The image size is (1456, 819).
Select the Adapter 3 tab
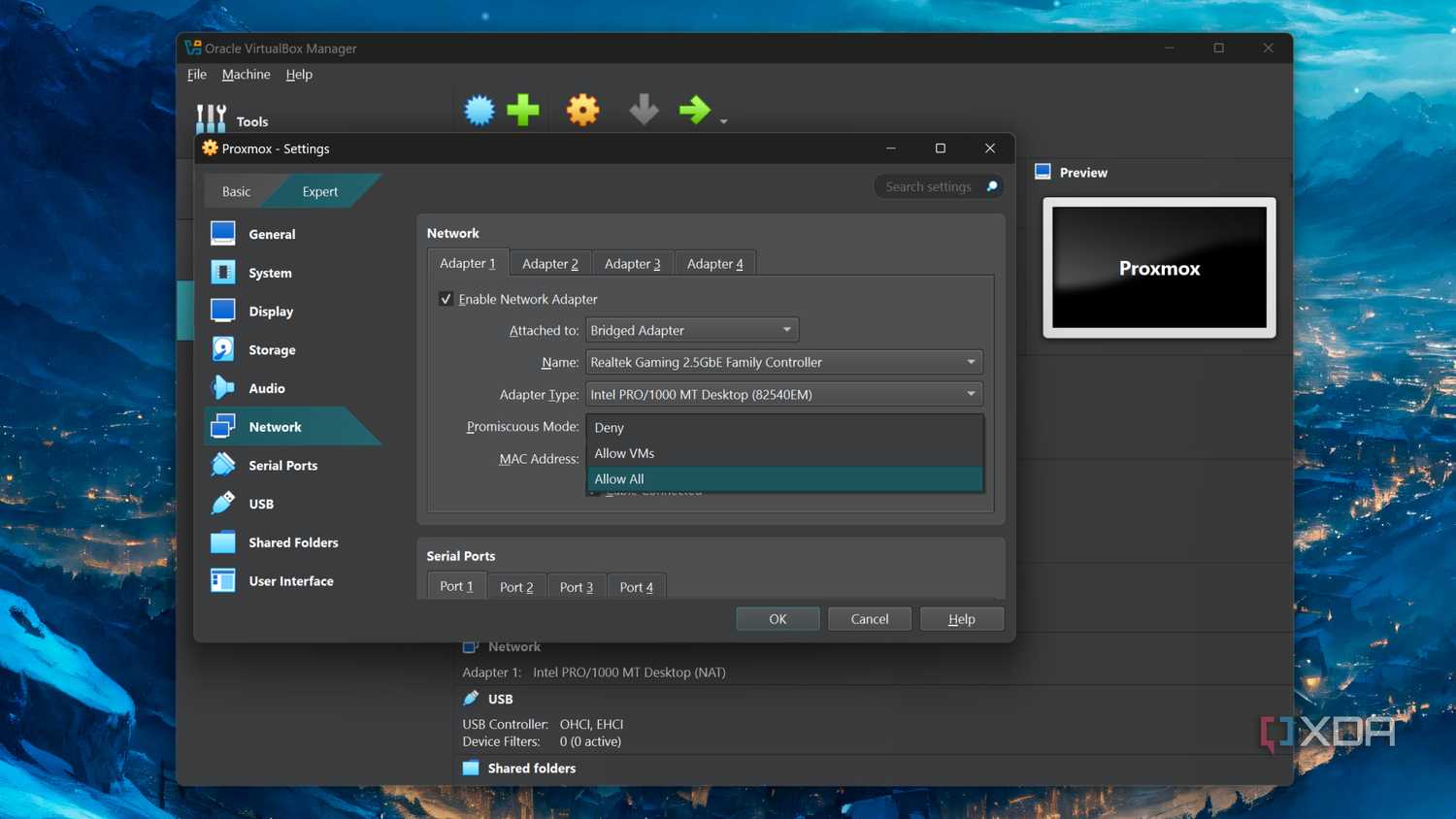(633, 264)
